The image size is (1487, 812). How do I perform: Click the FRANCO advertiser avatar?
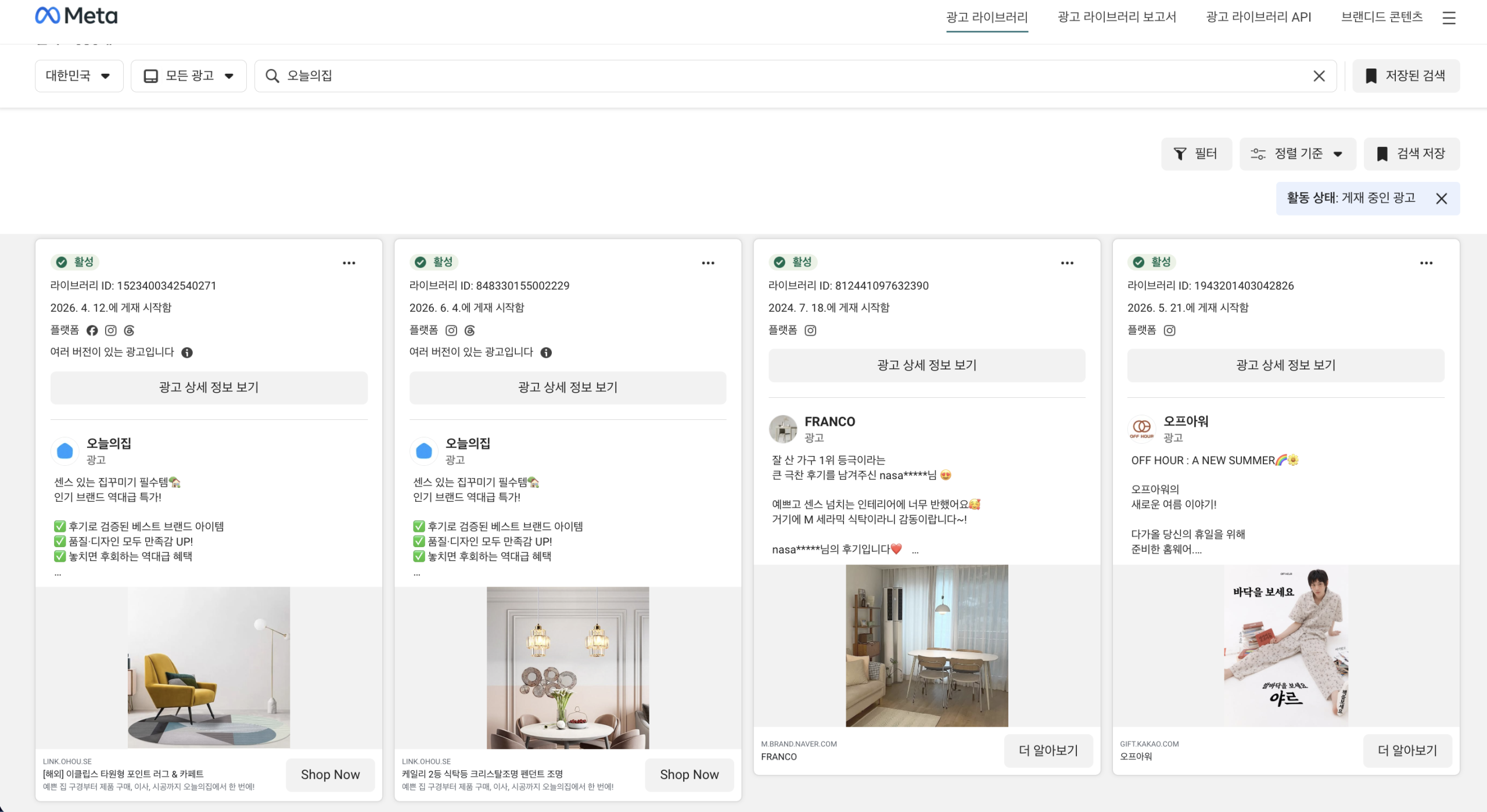[783, 429]
